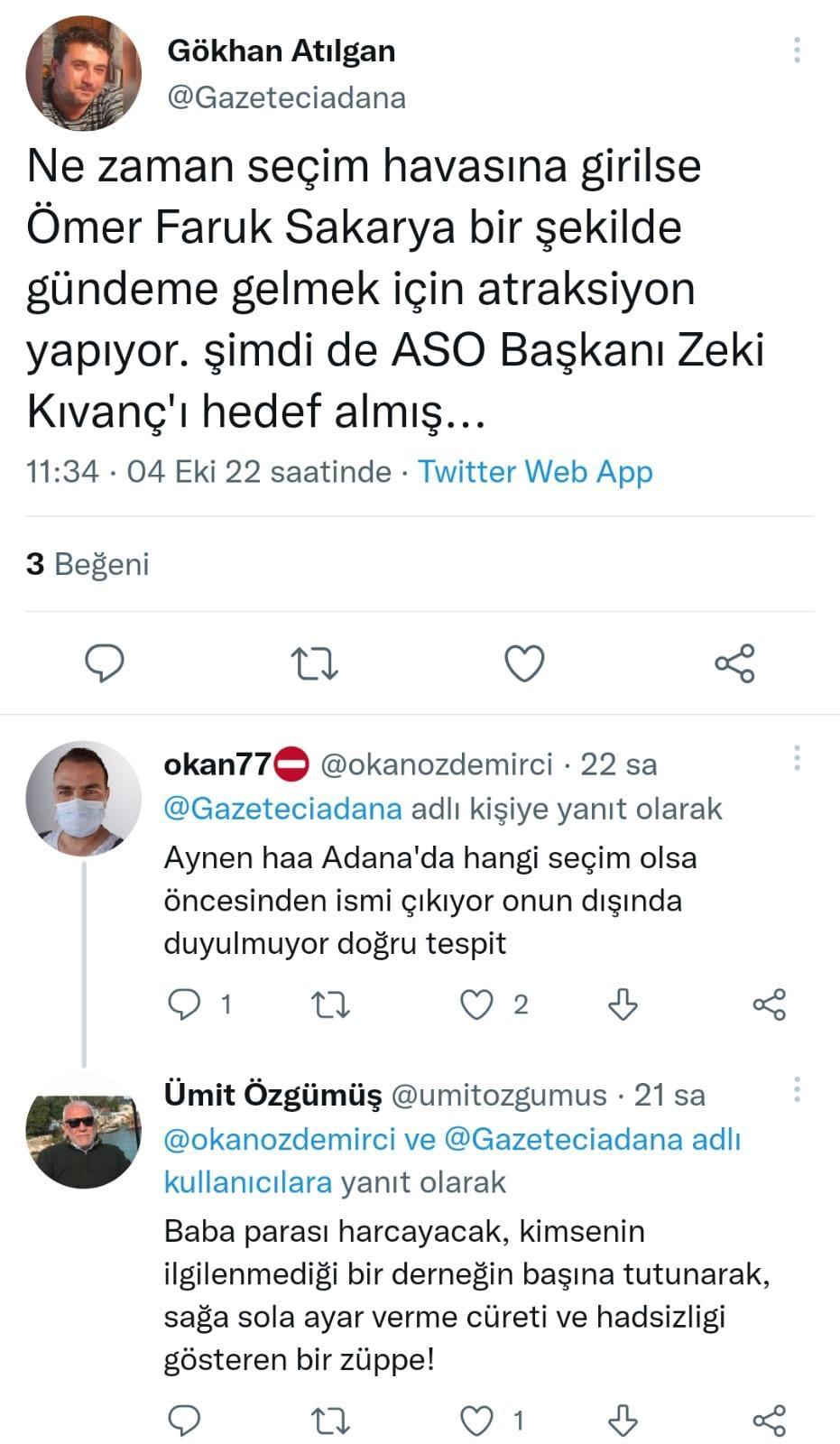The height and width of the screenshot is (1444, 840).
Task: Open more options for Gökhan Atılgan's tweet
Action: (x=797, y=51)
